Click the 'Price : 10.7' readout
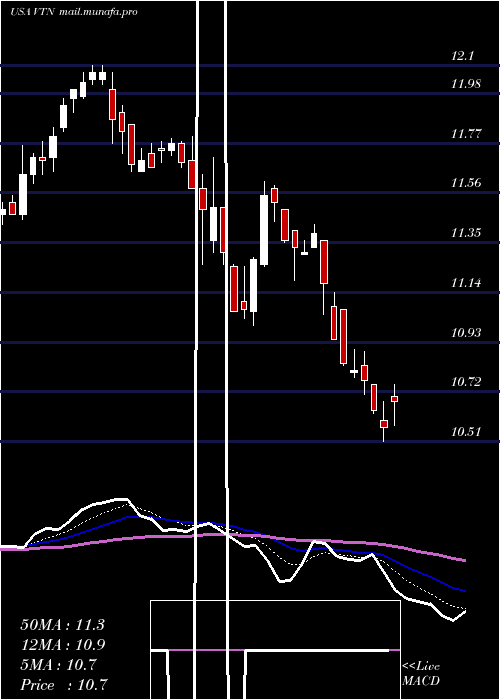The height and width of the screenshot is (700, 500). click(x=64, y=685)
